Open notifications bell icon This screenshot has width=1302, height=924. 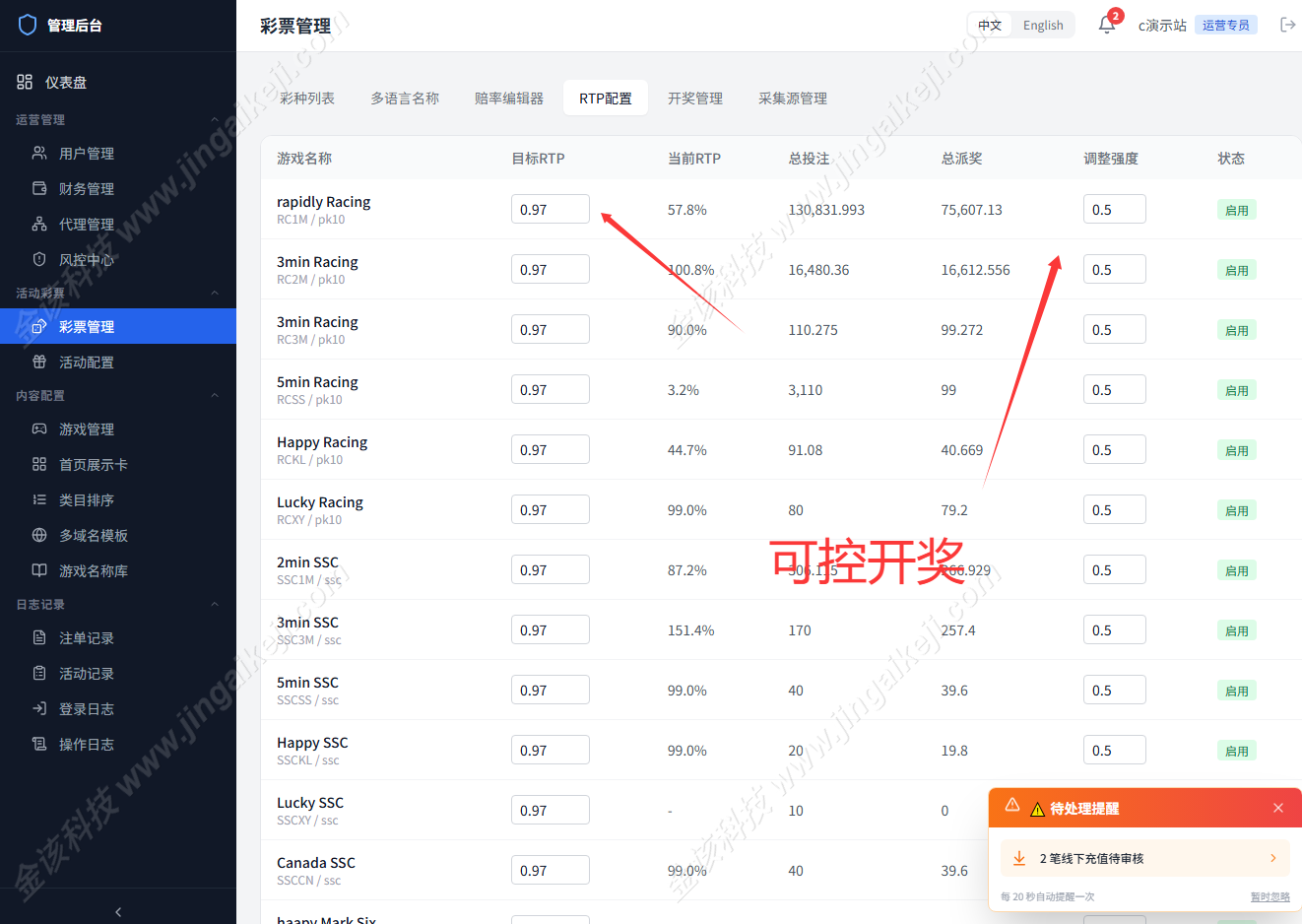1107,25
